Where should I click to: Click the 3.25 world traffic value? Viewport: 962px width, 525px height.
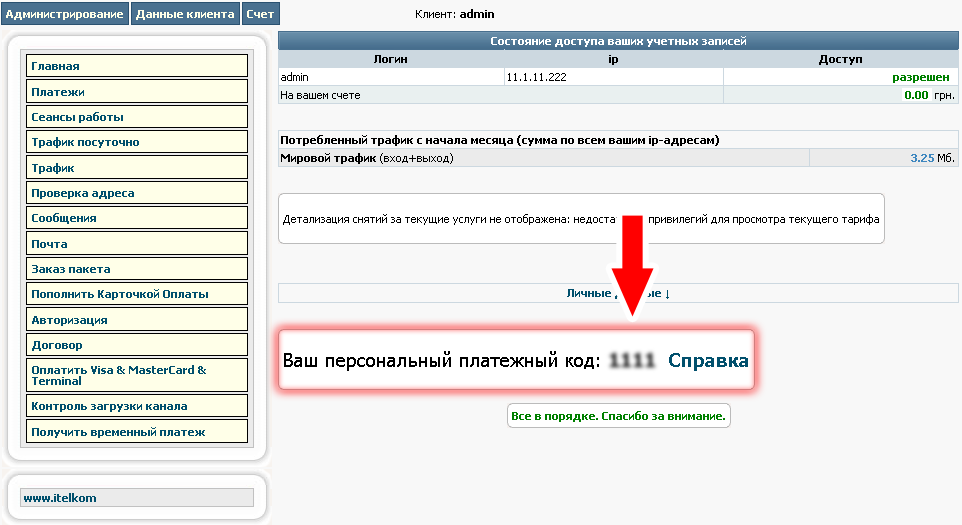click(x=922, y=158)
